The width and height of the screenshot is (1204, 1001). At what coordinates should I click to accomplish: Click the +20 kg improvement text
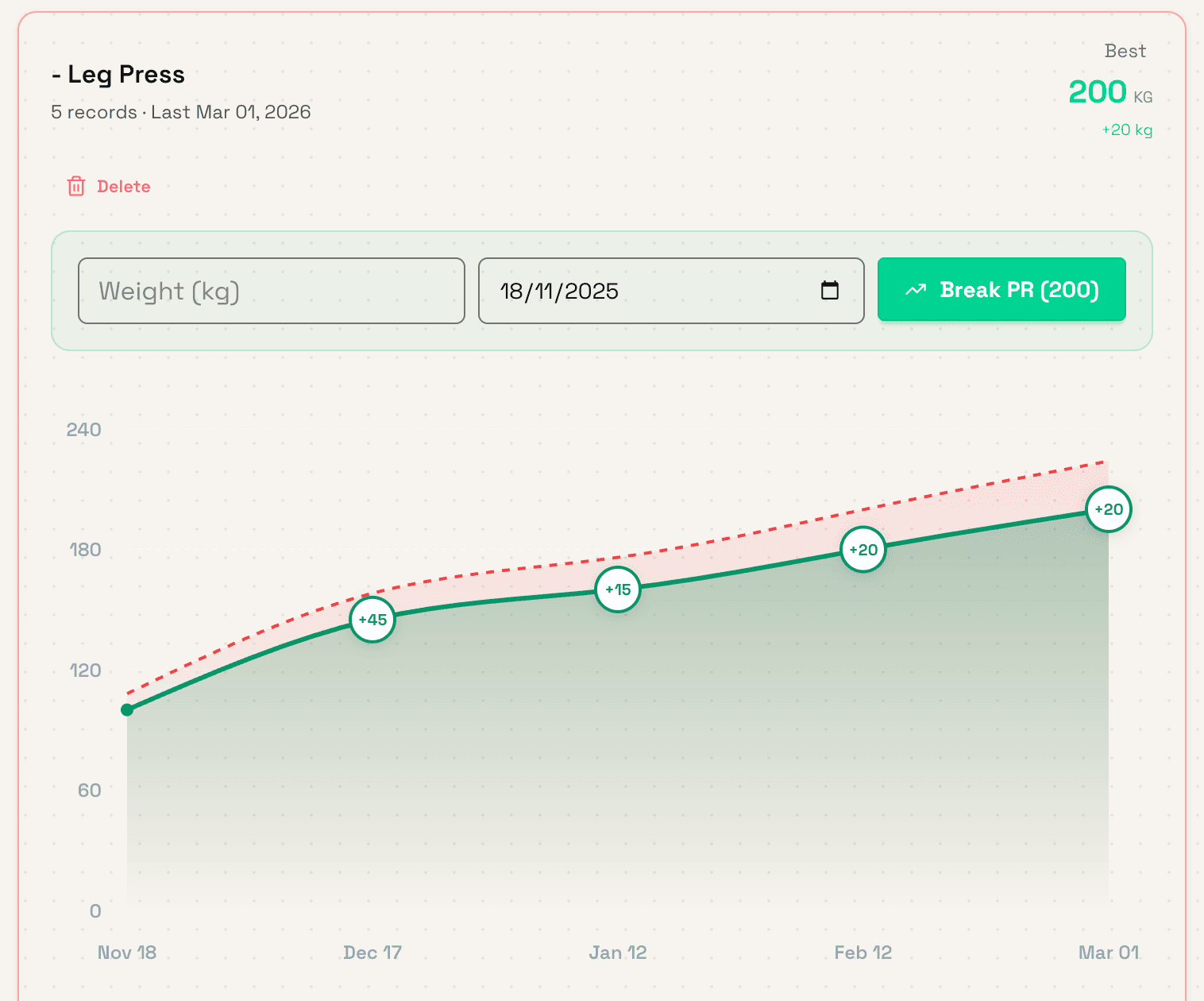pos(1126,129)
